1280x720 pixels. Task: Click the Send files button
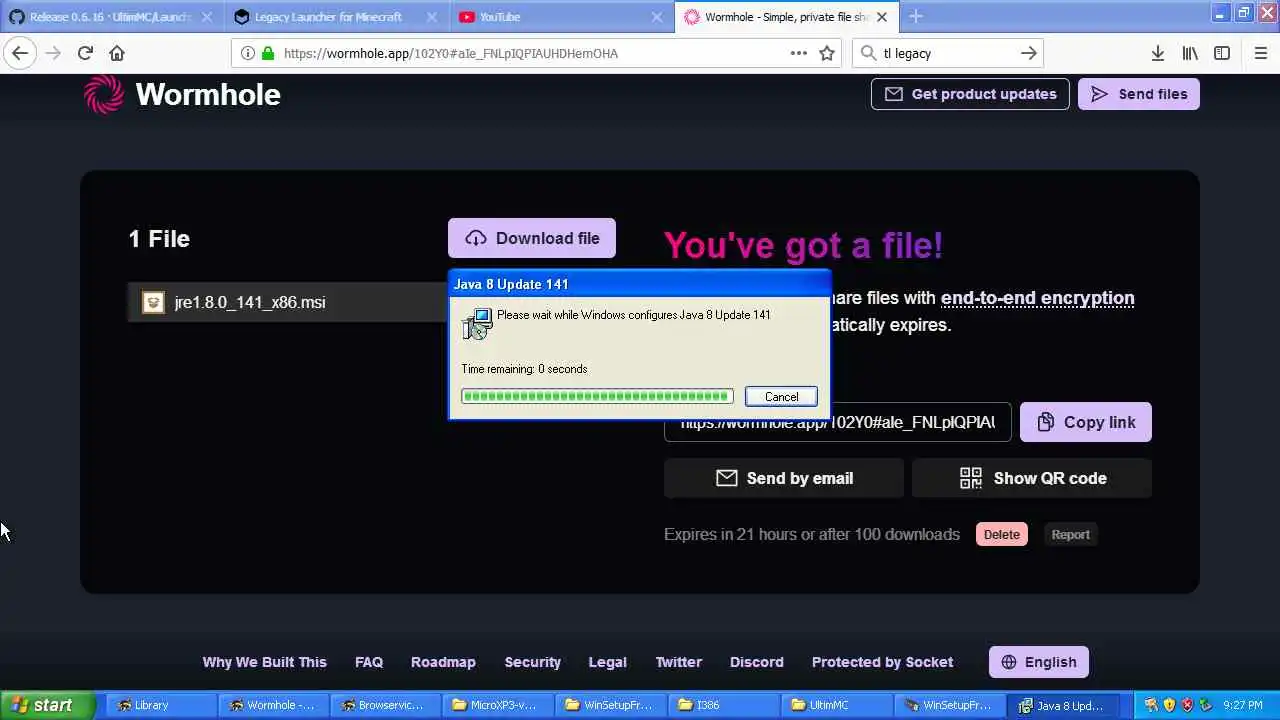1138,94
